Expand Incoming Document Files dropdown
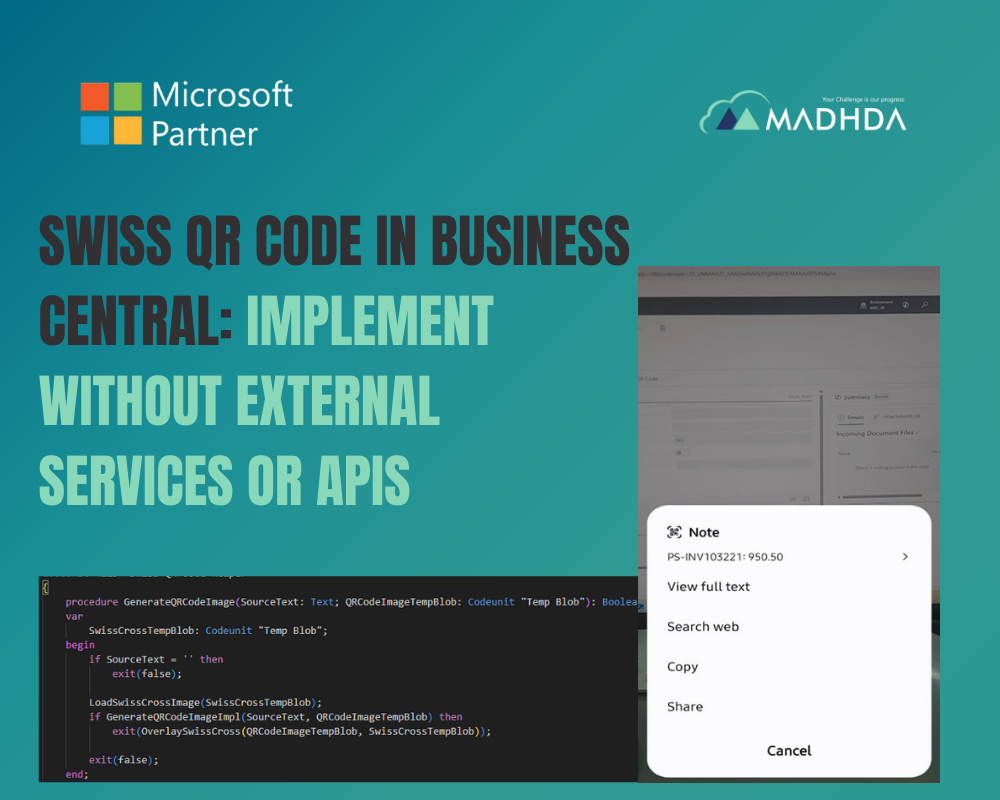Image resolution: width=1000 pixels, height=800 pixels. tap(919, 433)
